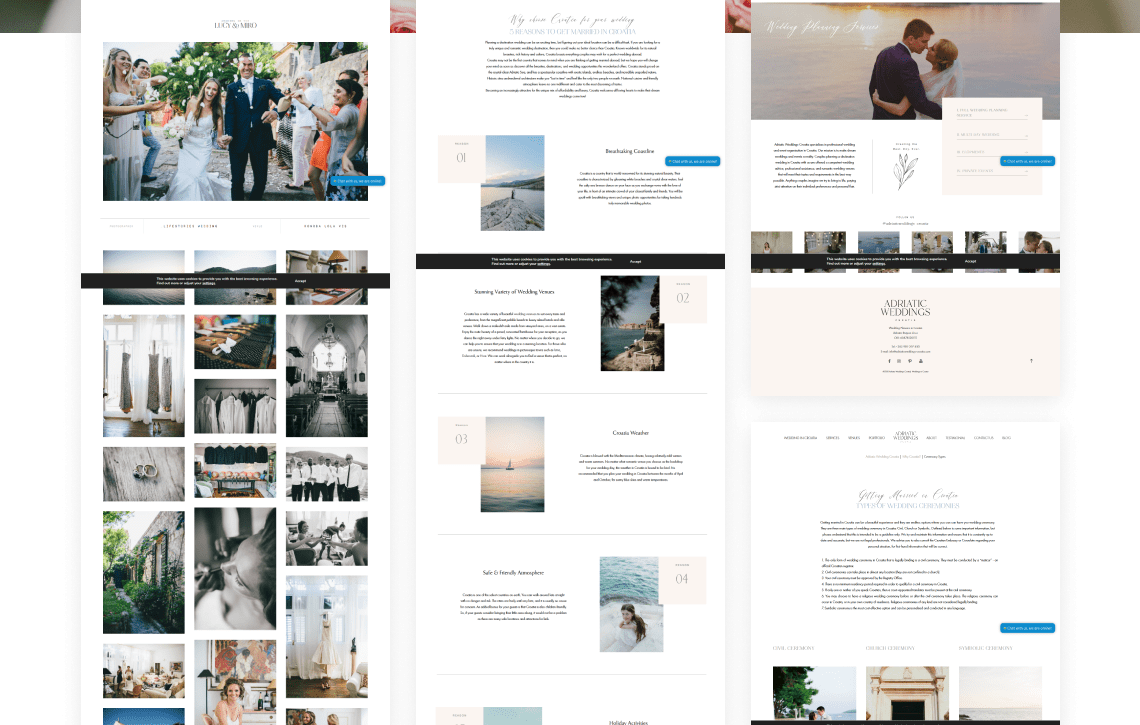The image size is (1140, 725).
Task: Click the back-to-top arrow in the footer
Action: pyautogui.click(x=1031, y=361)
